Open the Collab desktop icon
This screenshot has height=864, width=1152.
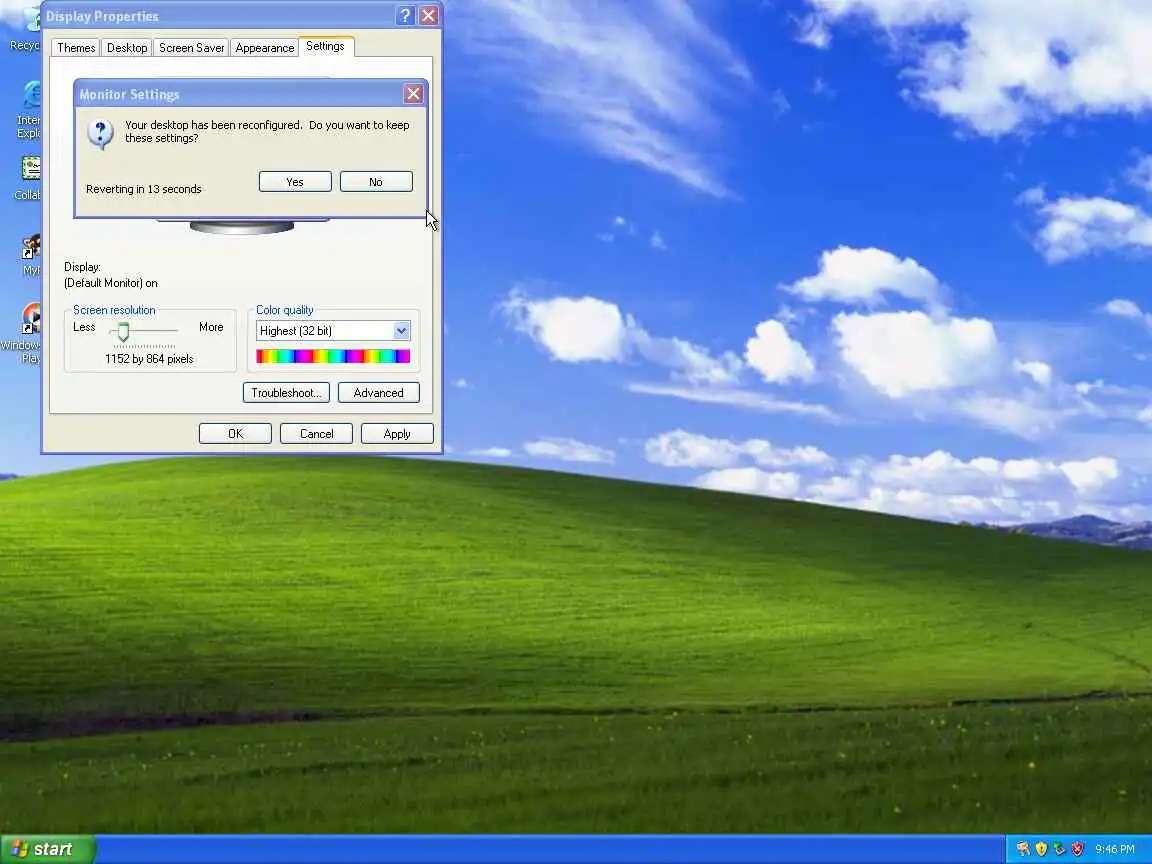[x=29, y=179]
